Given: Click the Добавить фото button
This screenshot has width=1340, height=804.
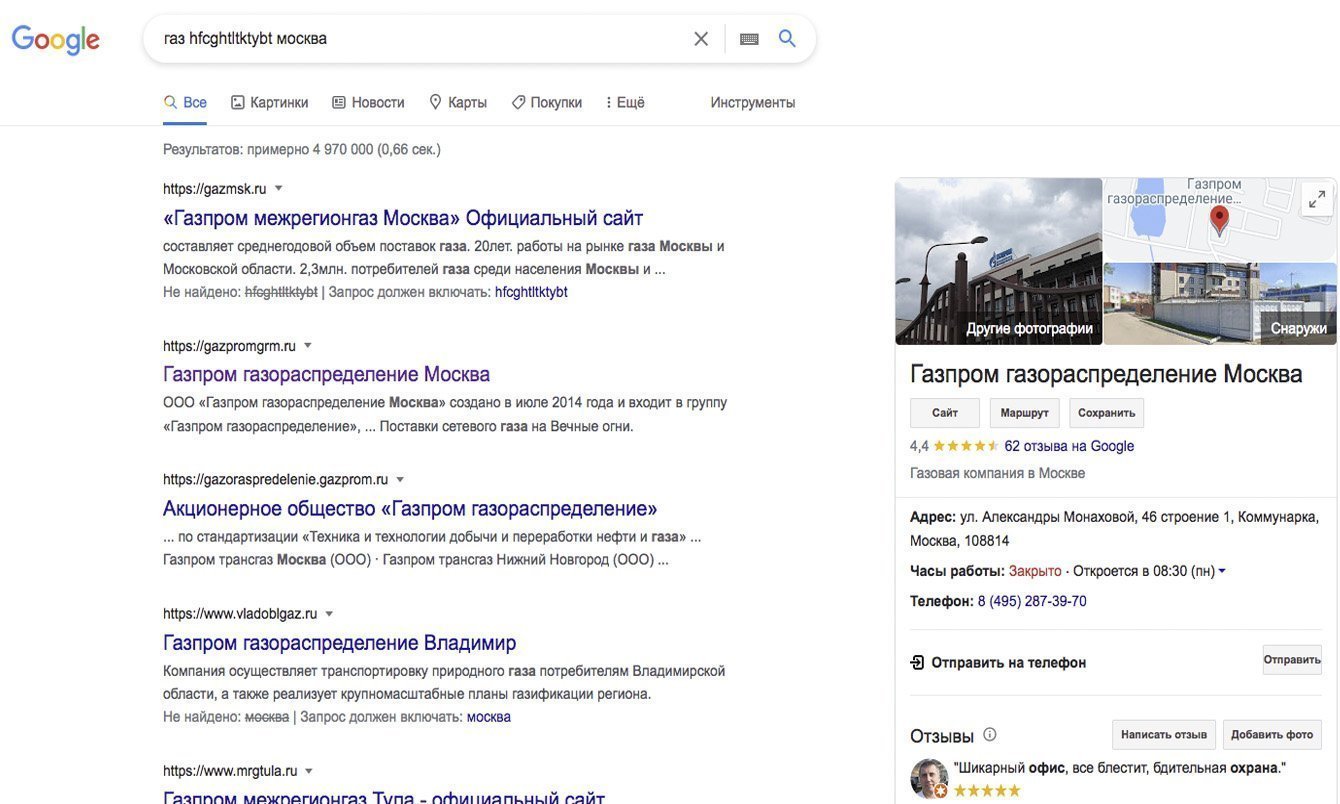Looking at the screenshot, I should 1272,735.
